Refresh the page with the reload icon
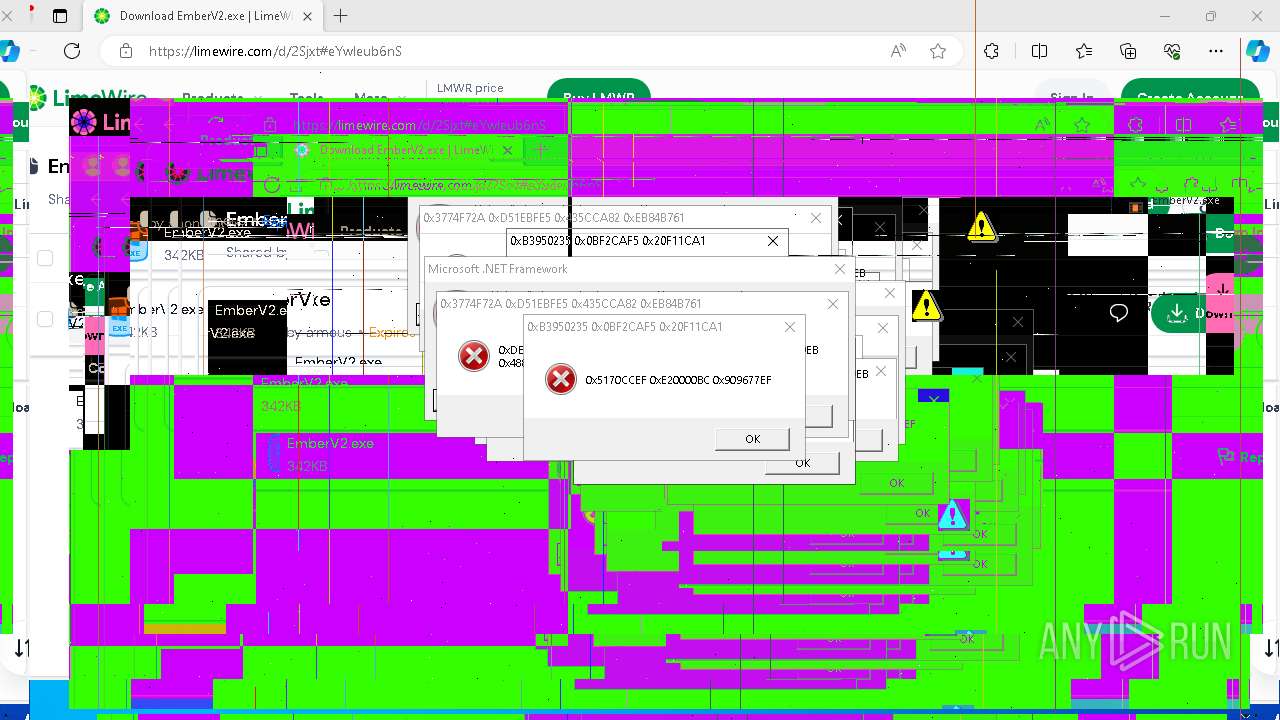 72,51
